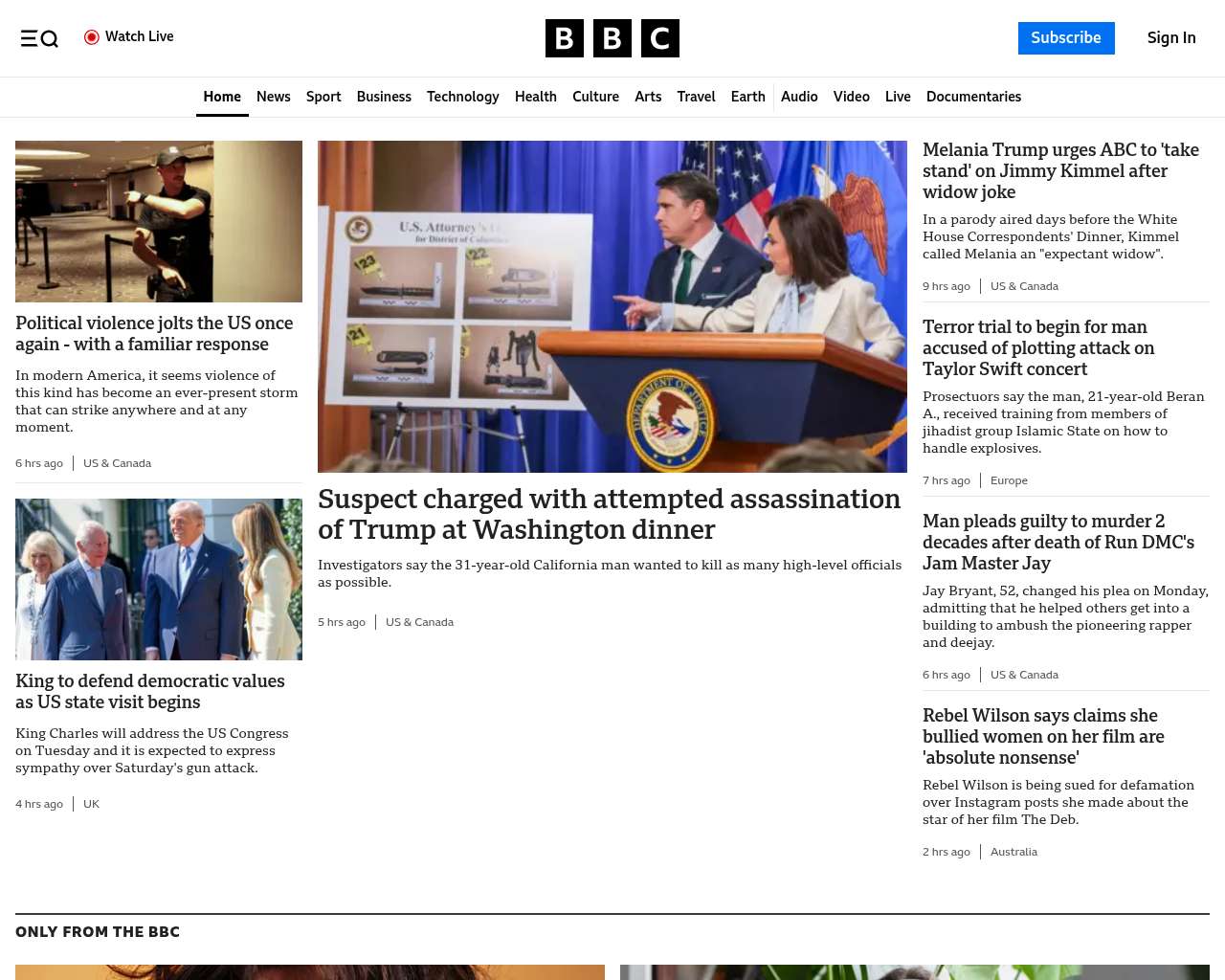Click the Justice Department press conference image
Viewport: 1225px width, 980px height.
click(x=612, y=306)
